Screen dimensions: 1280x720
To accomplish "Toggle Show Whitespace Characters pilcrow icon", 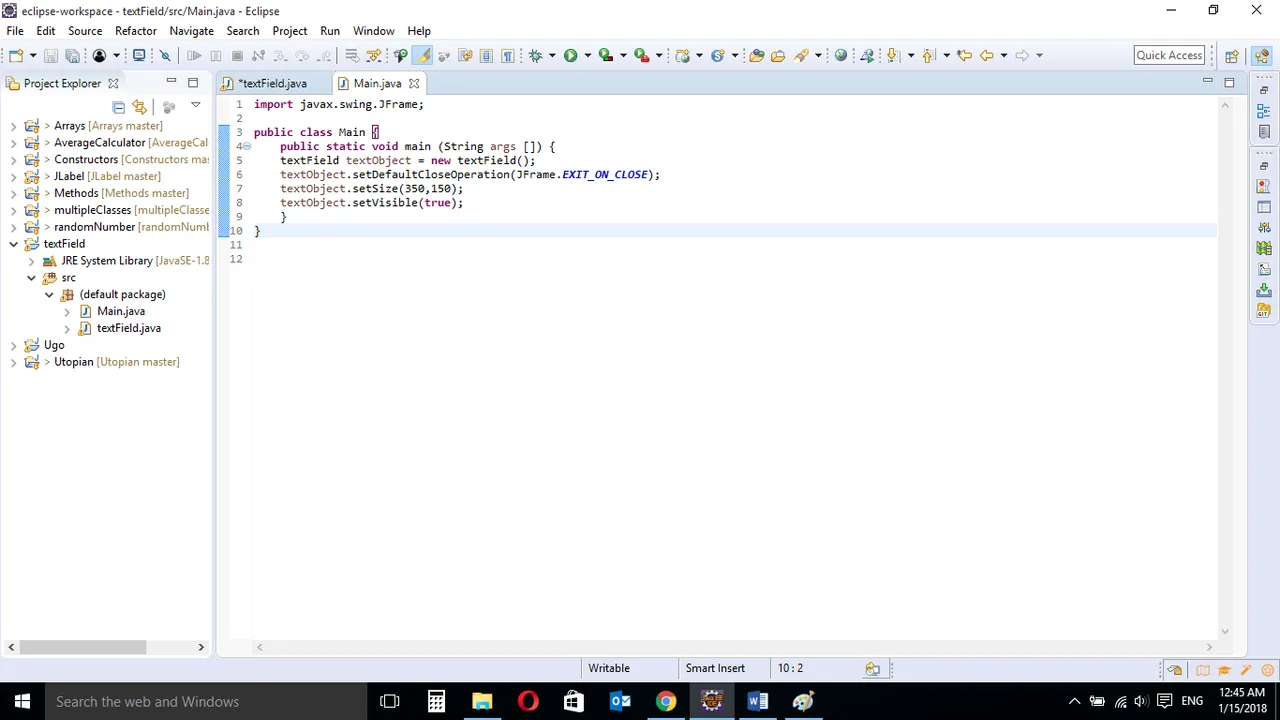I will pos(508,56).
